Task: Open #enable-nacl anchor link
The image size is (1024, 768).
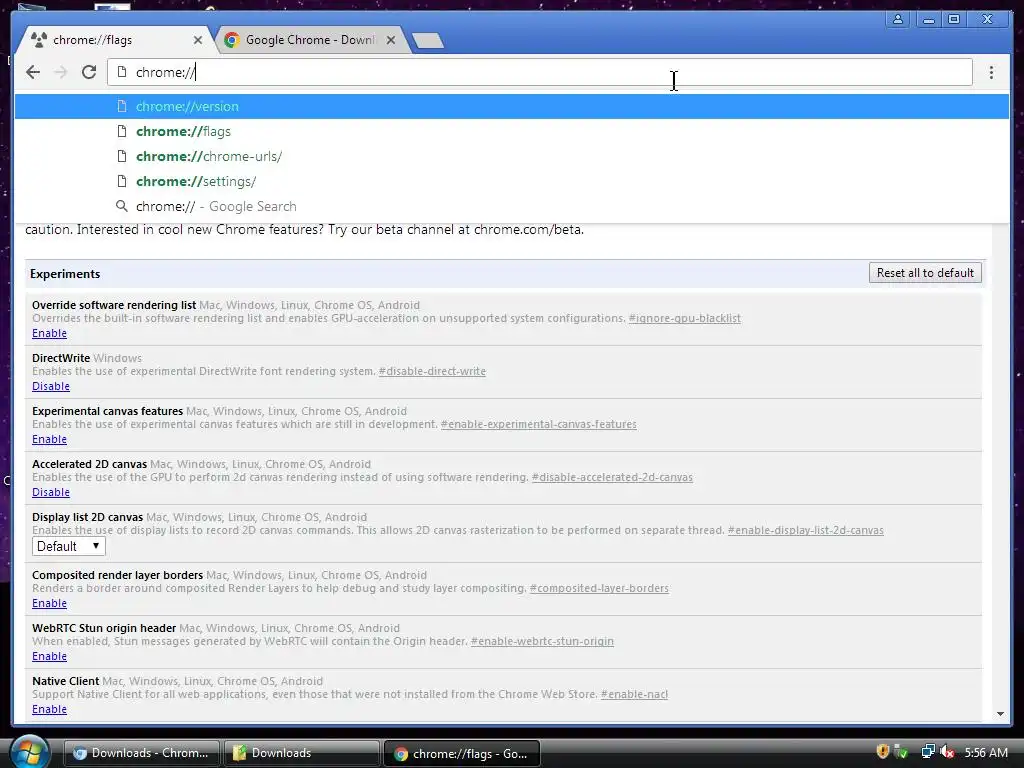Action: [634, 694]
